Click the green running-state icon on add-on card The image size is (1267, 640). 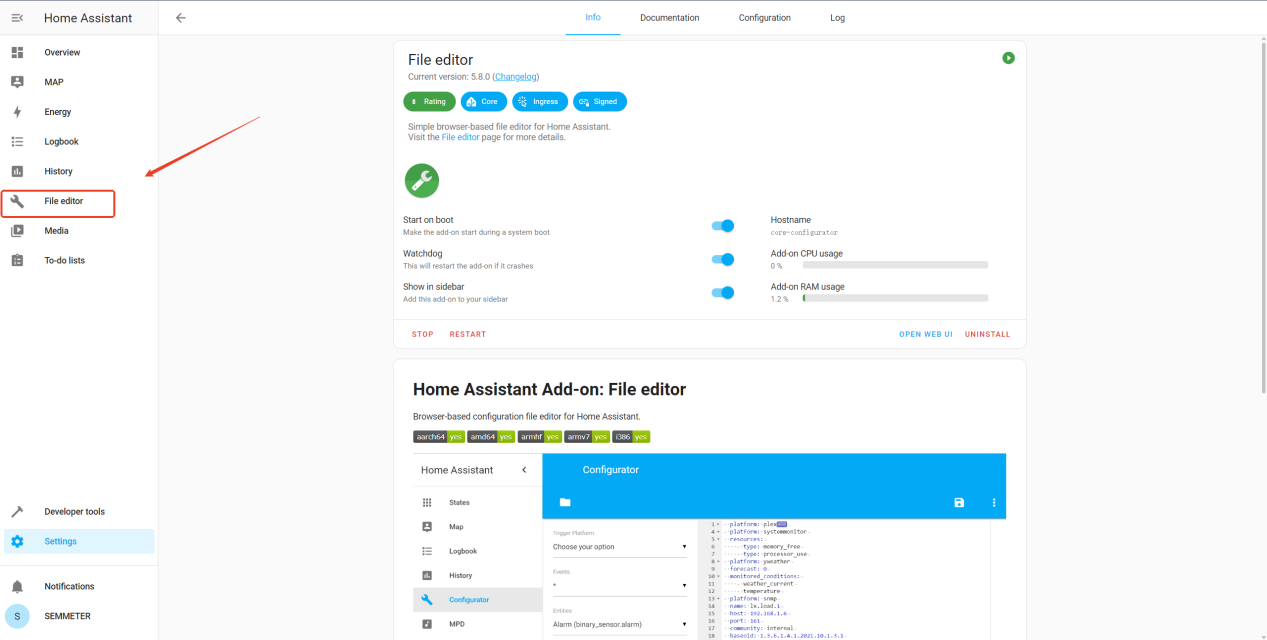1009,58
